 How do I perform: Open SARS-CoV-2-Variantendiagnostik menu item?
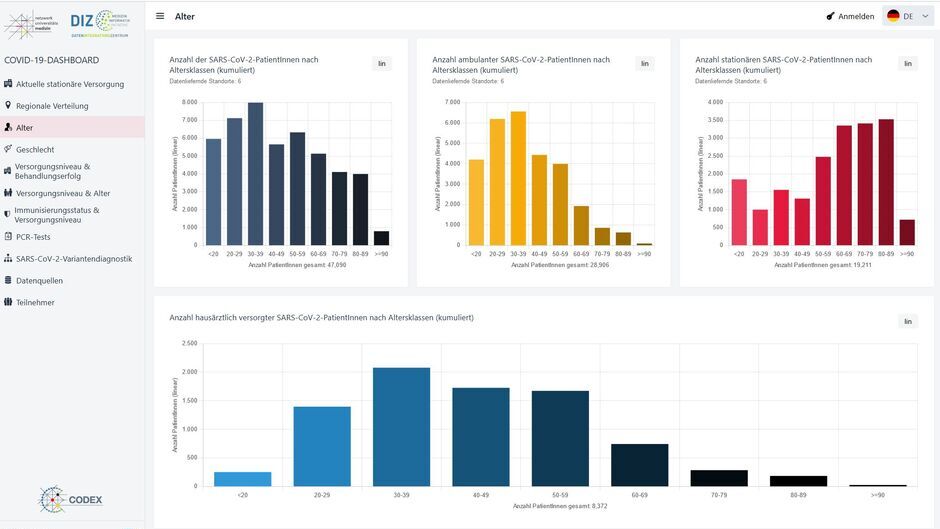[x=72, y=259]
